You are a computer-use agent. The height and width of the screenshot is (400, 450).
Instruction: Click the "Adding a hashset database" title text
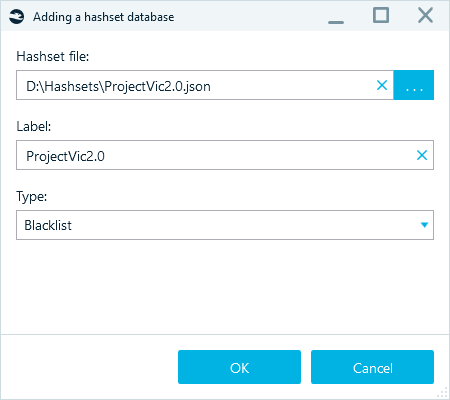click(x=103, y=17)
